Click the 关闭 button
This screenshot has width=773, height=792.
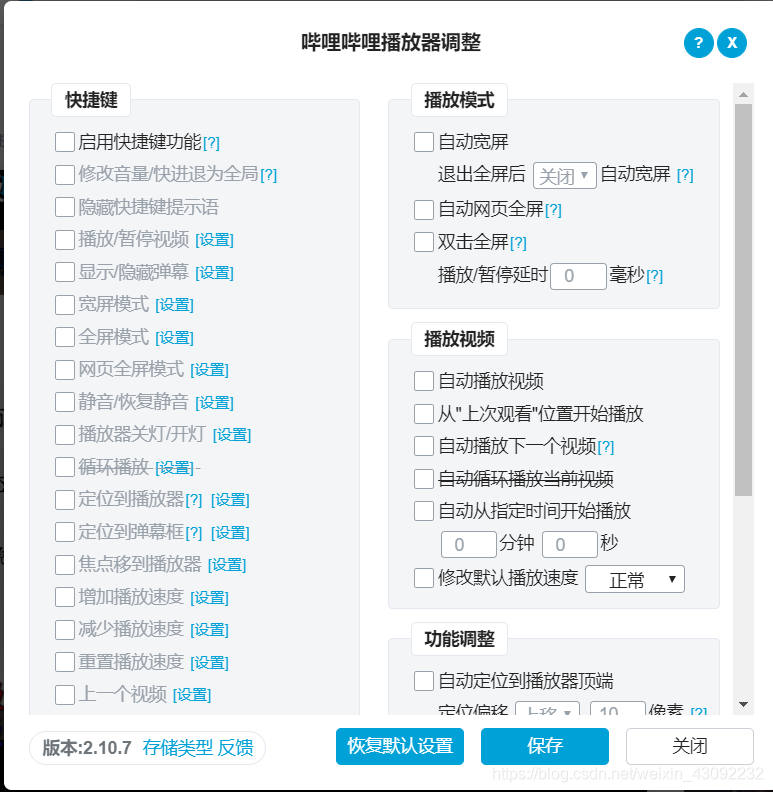click(690, 747)
